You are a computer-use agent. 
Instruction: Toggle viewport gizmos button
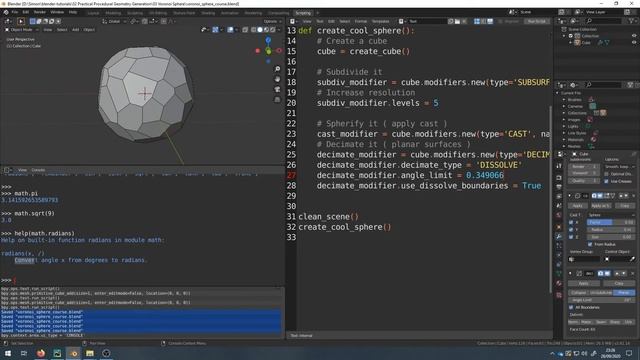pyautogui.click(x=215, y=30)
